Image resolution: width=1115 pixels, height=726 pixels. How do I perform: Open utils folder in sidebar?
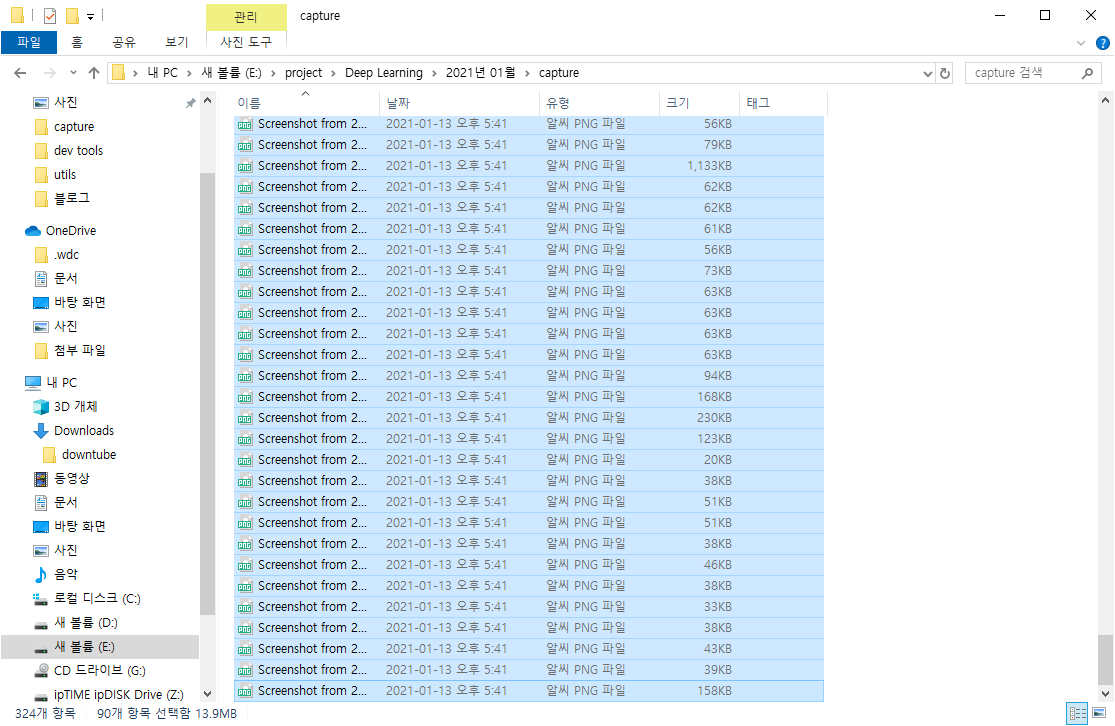click(65, 174)
